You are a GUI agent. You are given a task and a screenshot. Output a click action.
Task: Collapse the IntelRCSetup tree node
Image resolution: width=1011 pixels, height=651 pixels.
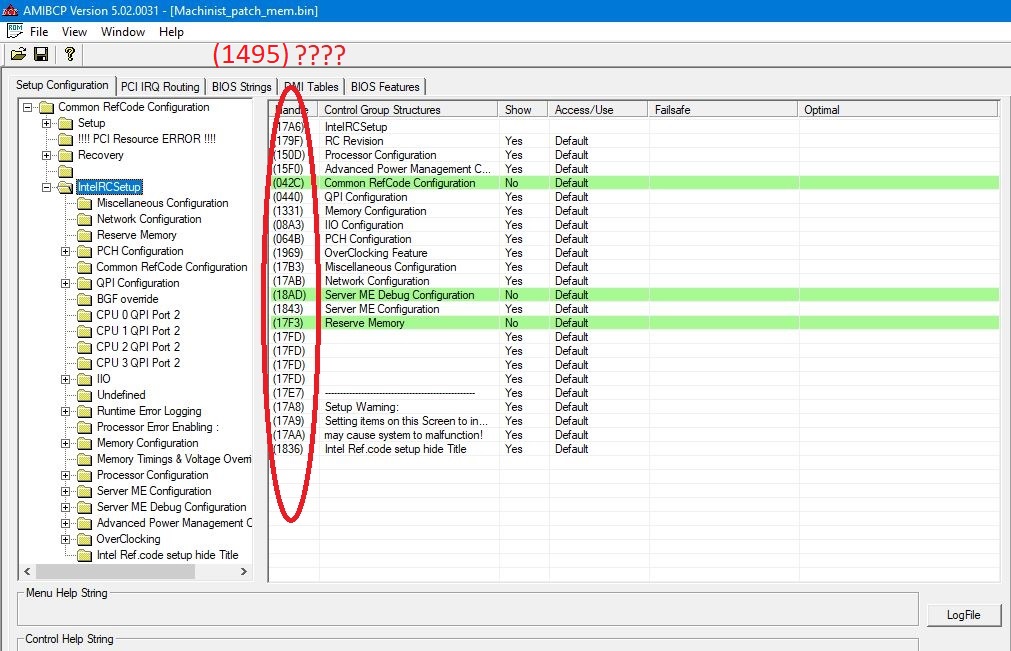coord(46,187)
